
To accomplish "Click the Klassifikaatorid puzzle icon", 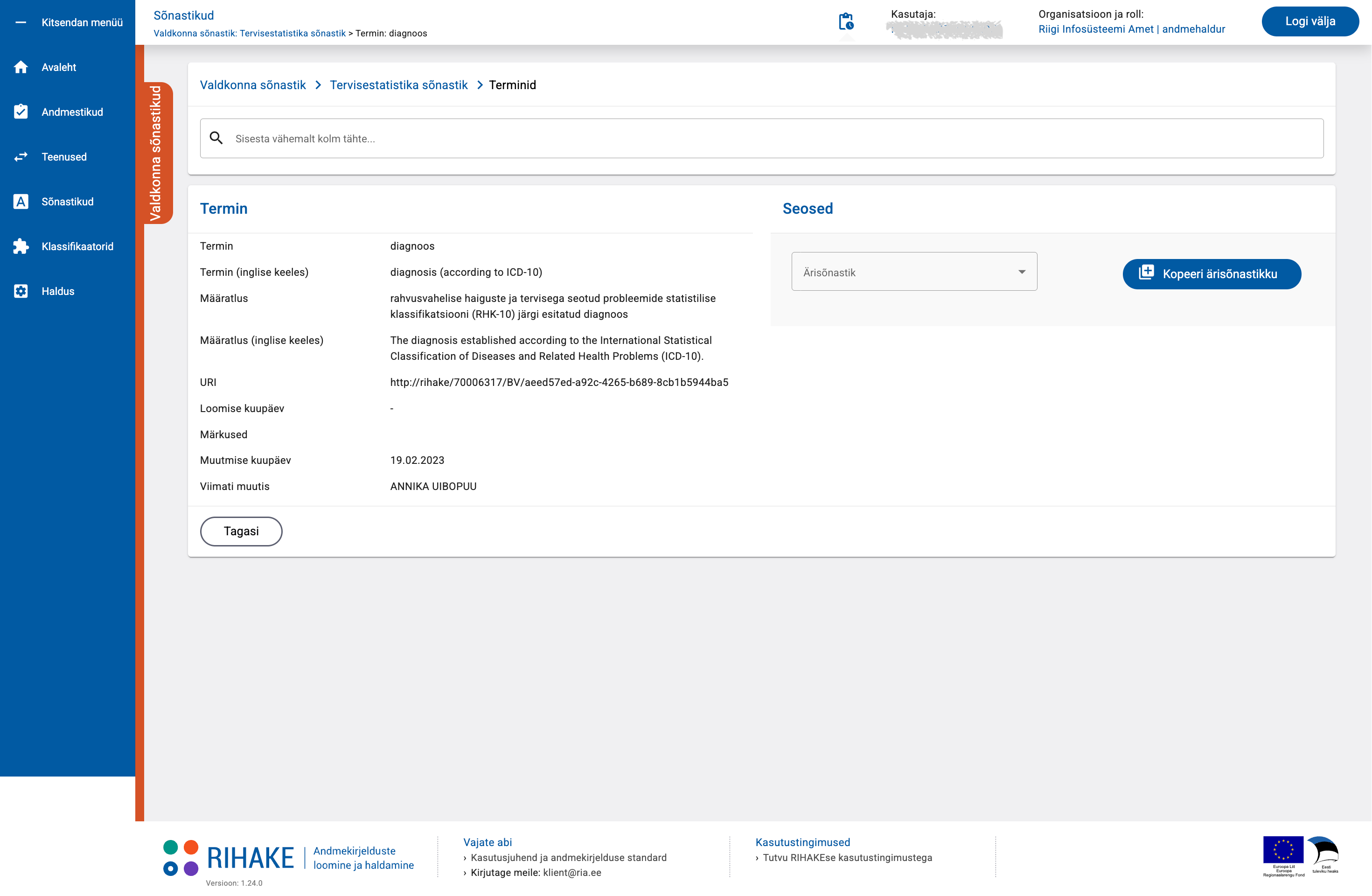I will coord(21,246).
